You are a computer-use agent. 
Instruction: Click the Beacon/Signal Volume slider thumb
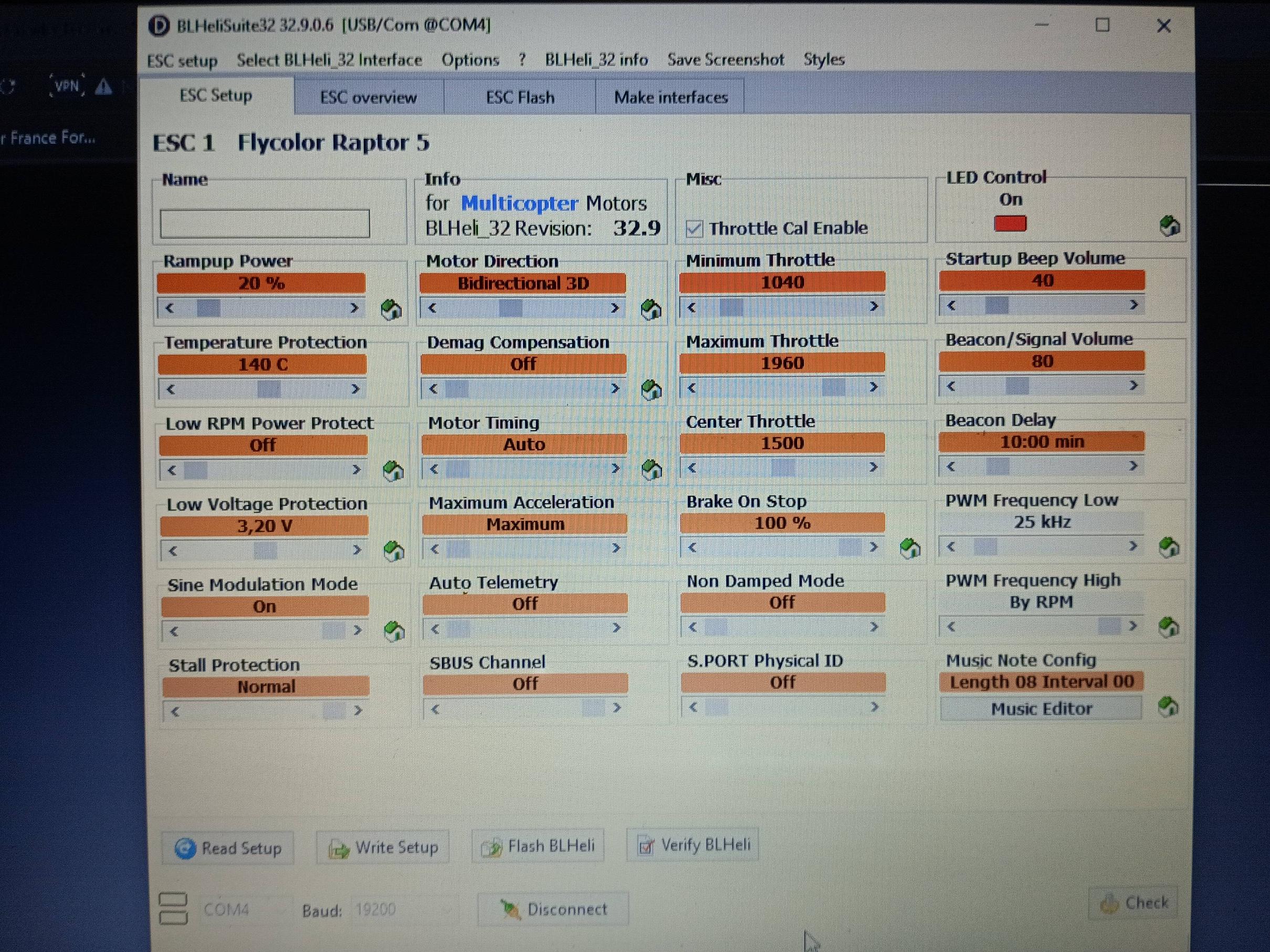[x=1017, y=386]
